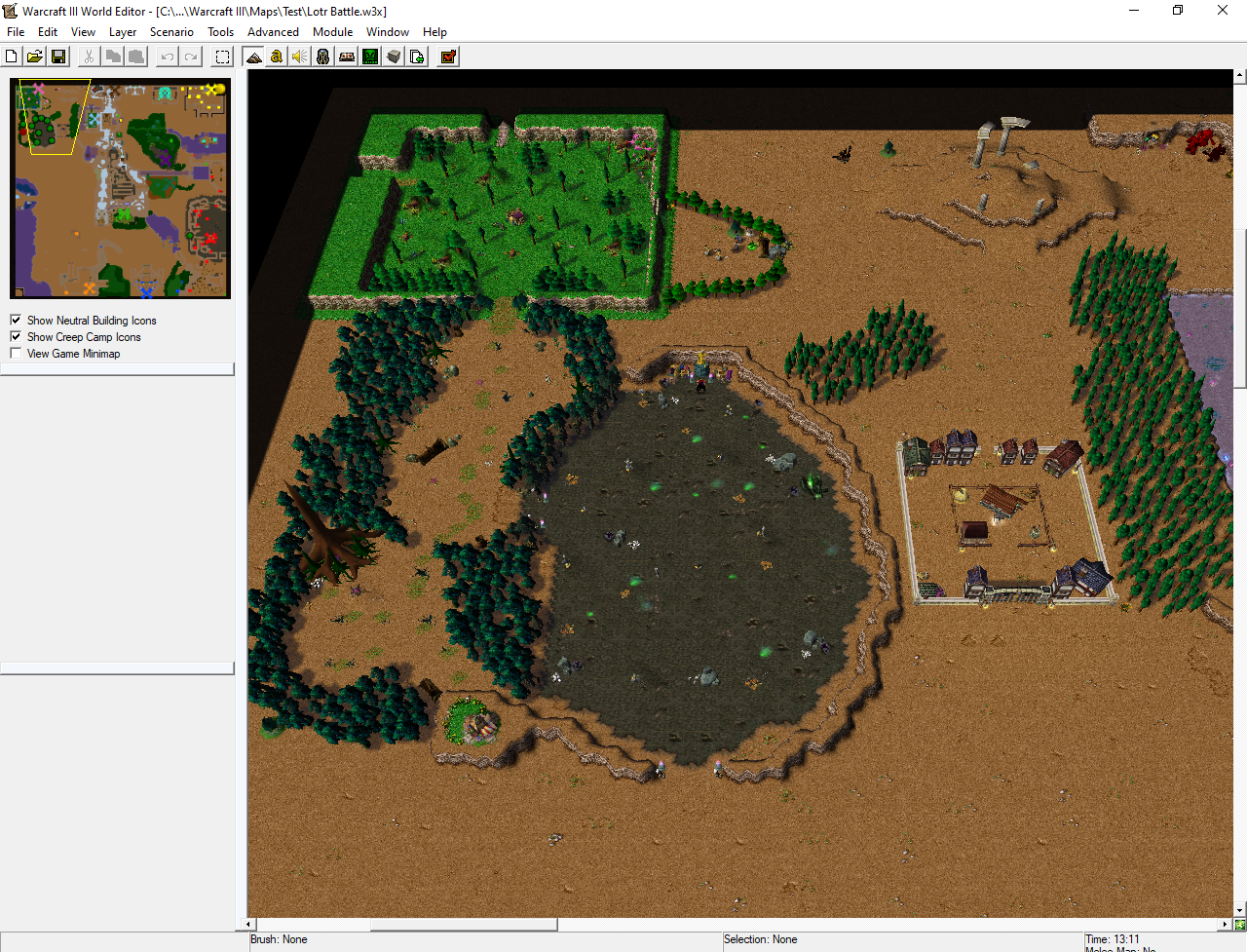
Task: Click the Cut scissors icon
Action: coord(89,57)
